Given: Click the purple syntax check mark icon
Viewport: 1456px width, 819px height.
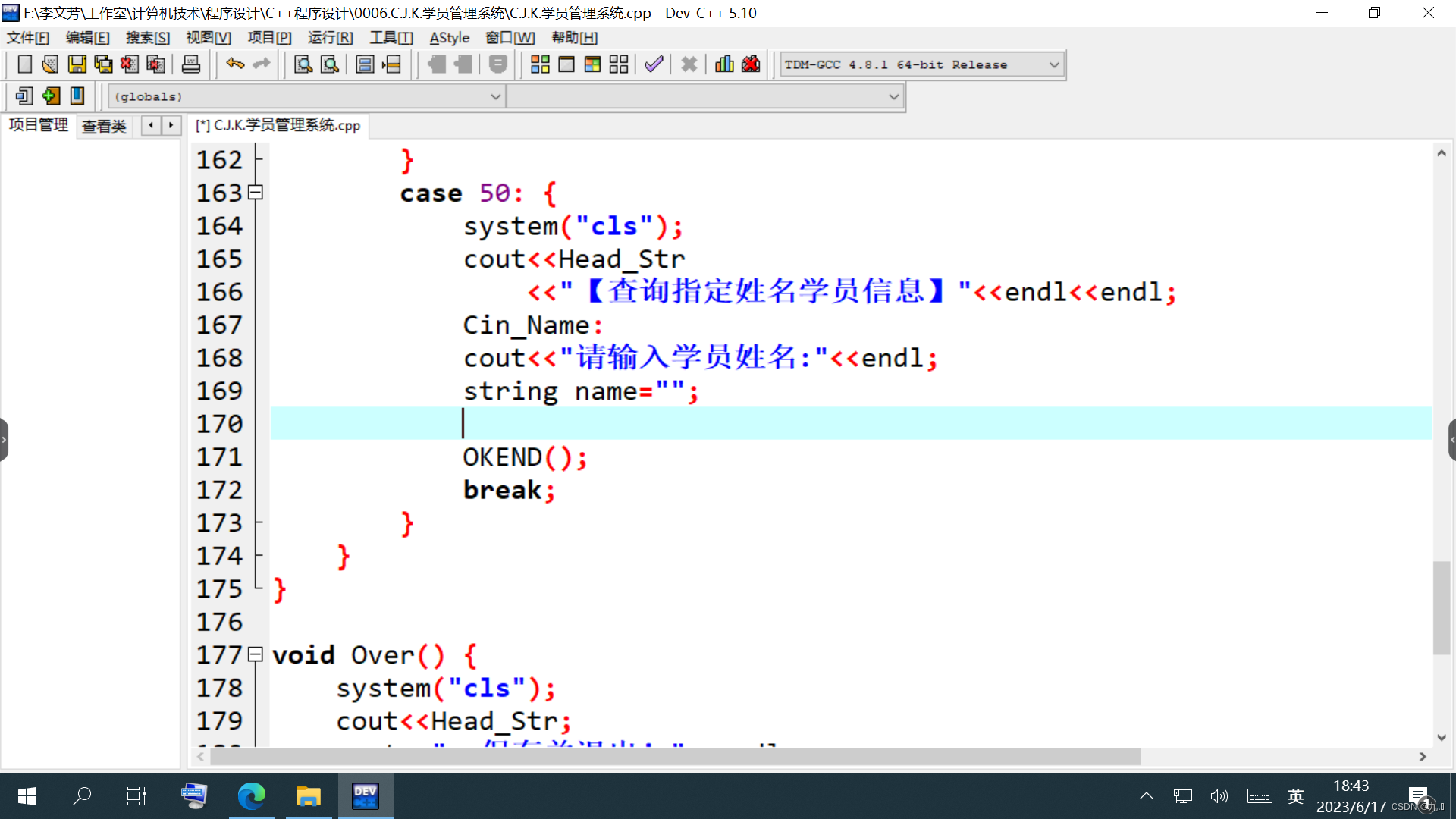Looking at the screenshot, I should pos(654,64).
